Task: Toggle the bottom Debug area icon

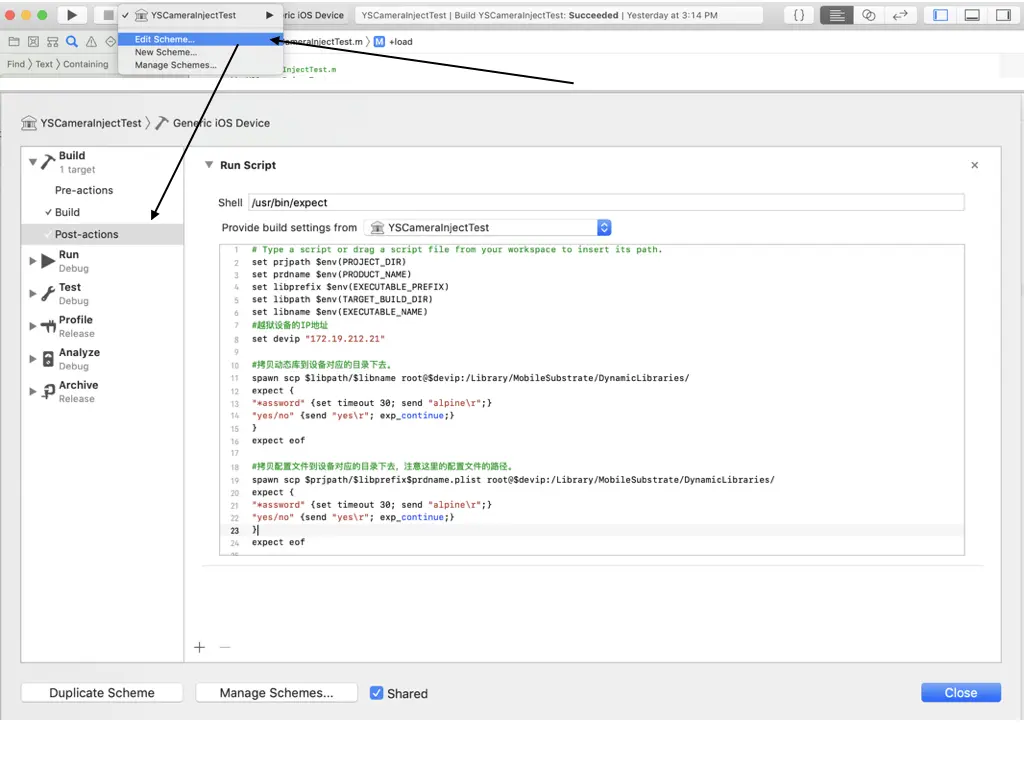Action: point(972,15)
